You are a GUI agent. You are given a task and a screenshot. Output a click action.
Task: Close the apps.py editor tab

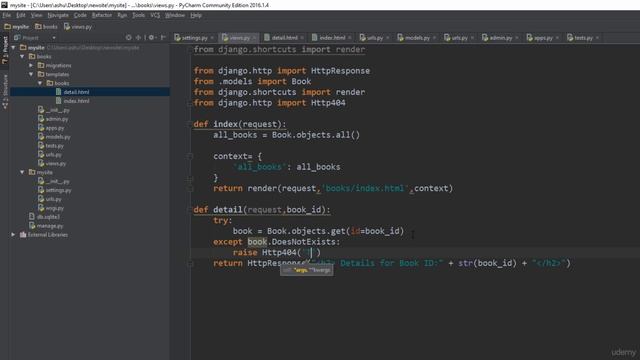point(557,38)
